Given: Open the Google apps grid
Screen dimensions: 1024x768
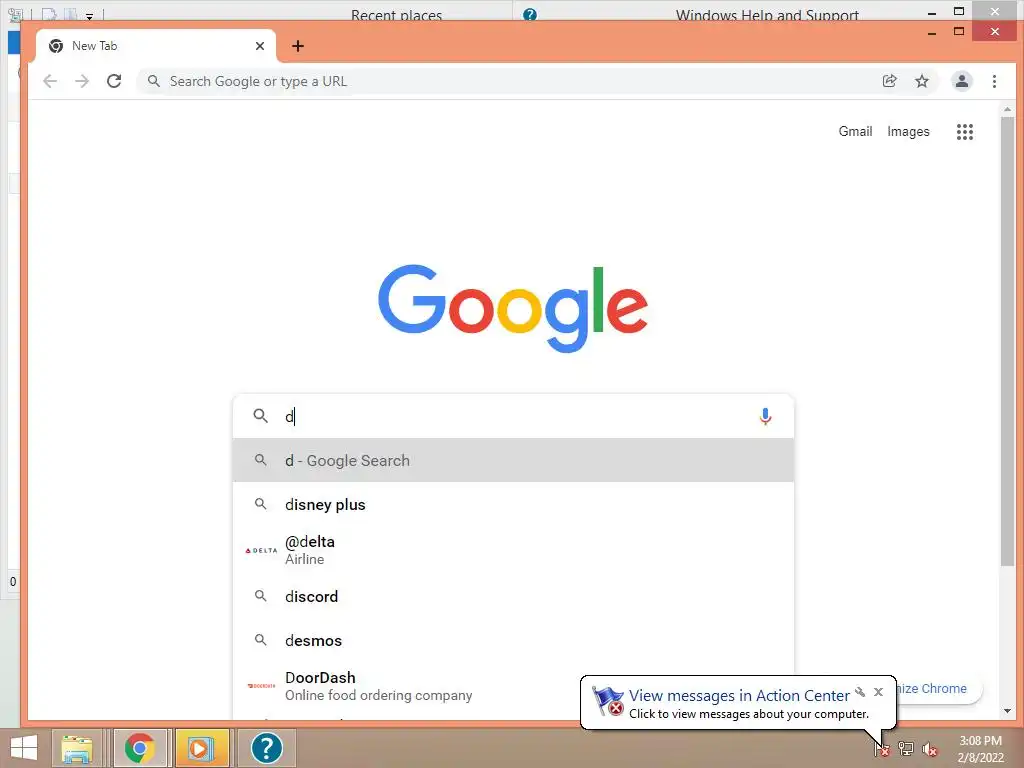Looking at the screenshot, I should (x=965, y=132).
